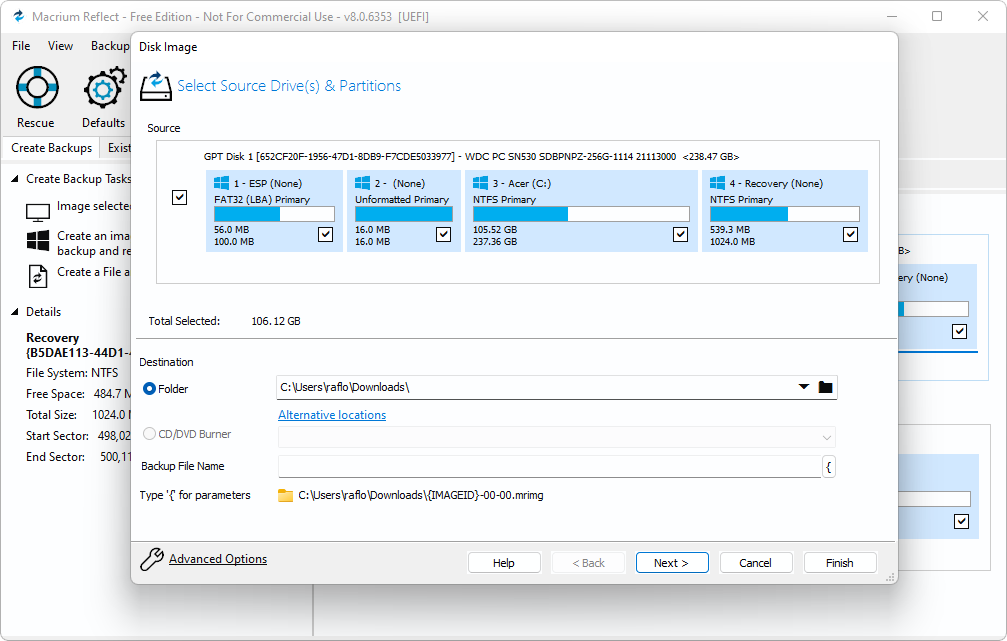Open the Defaults settings icon
Screen dimensions: 1007x641
(x=103, y=88)
